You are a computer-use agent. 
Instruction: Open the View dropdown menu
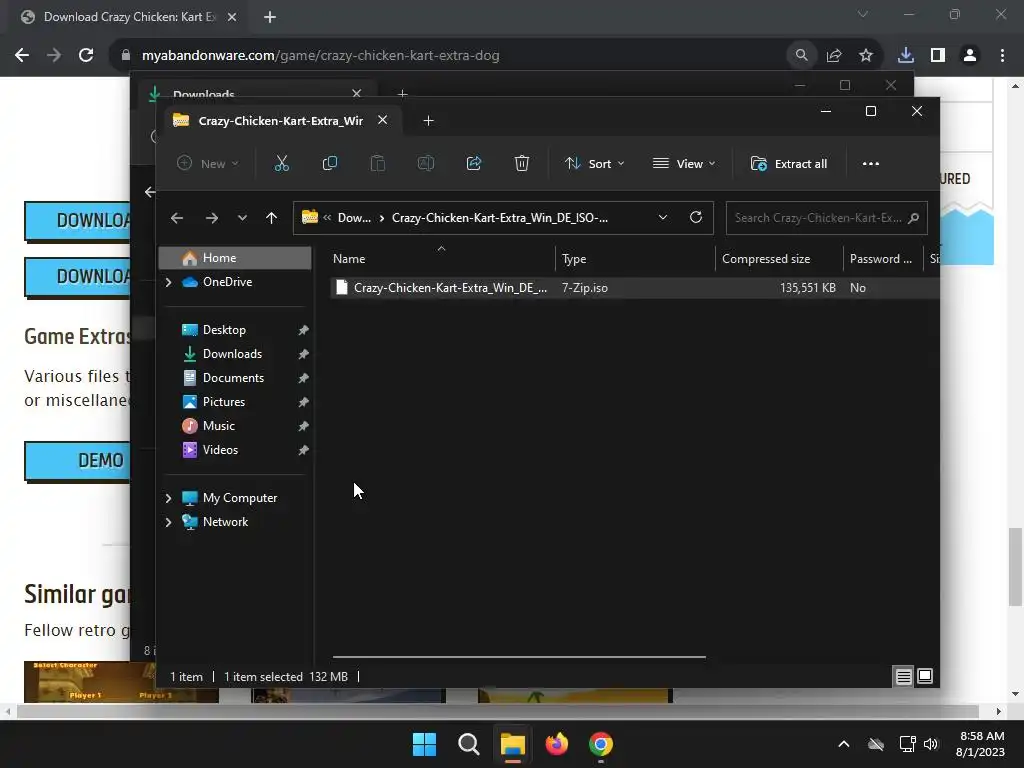click(x=684, y=163)
